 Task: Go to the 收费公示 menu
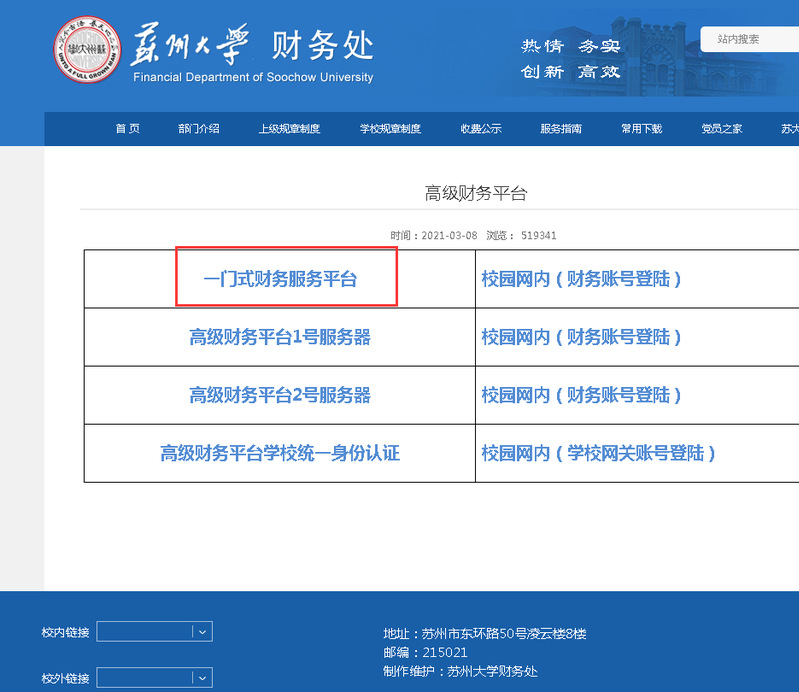481,129
